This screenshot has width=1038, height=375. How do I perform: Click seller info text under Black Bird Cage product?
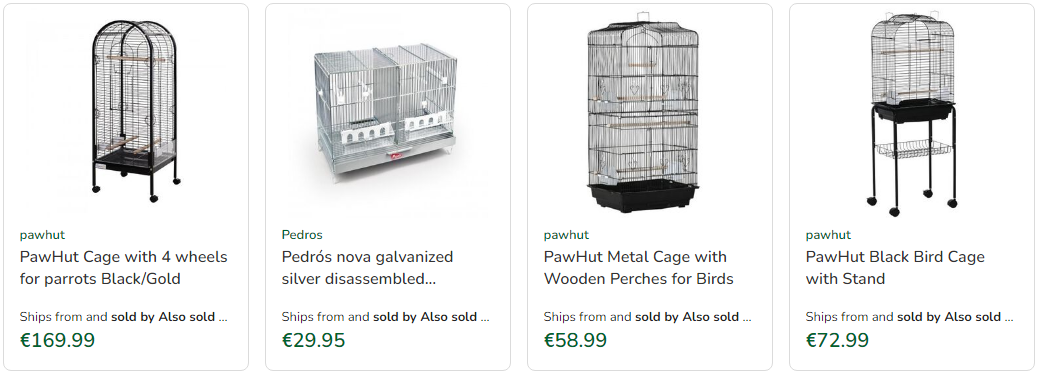pyautogui.click(x=910, y=317)
